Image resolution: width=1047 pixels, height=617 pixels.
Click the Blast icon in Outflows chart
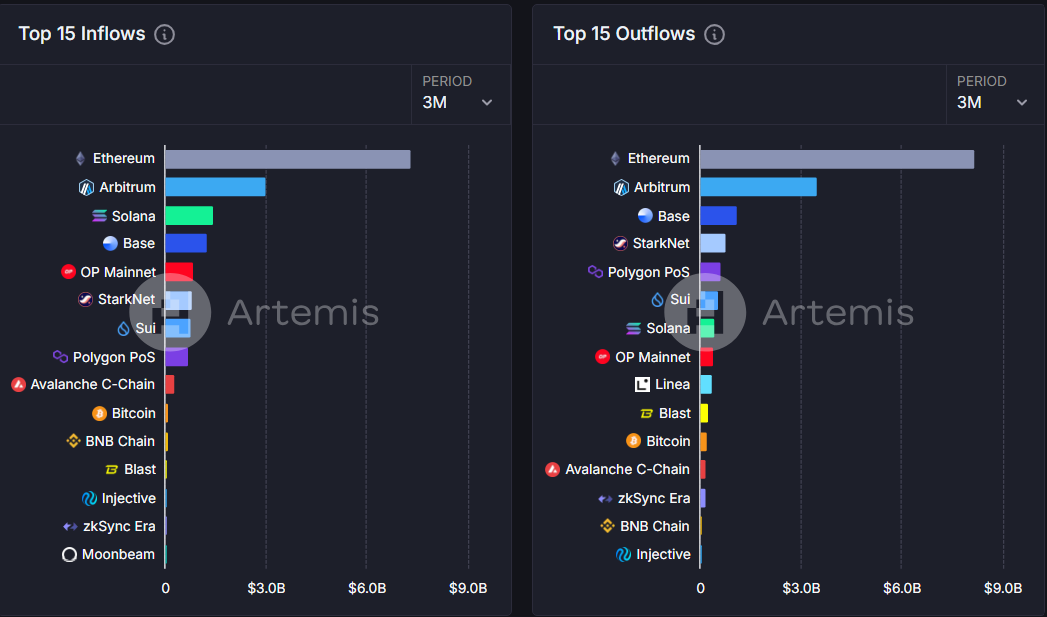[x=646, y=413]
